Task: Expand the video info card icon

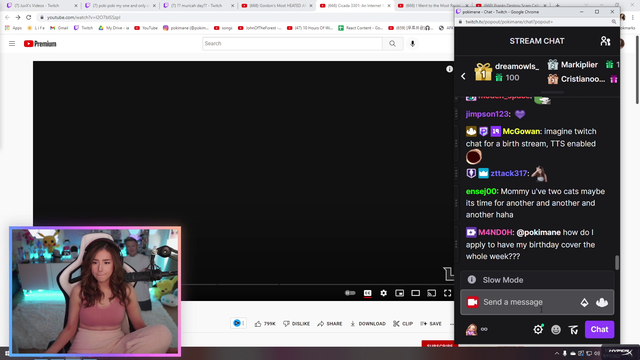Action: click(449, 69)
